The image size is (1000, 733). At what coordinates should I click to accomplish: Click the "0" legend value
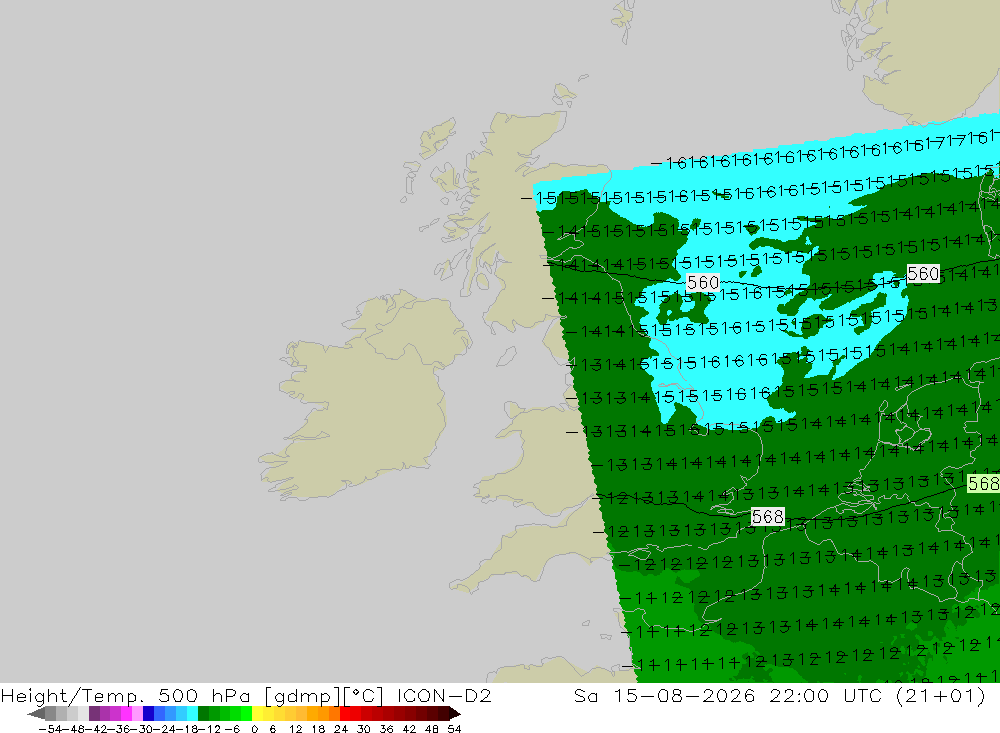[x=254, y=729]
